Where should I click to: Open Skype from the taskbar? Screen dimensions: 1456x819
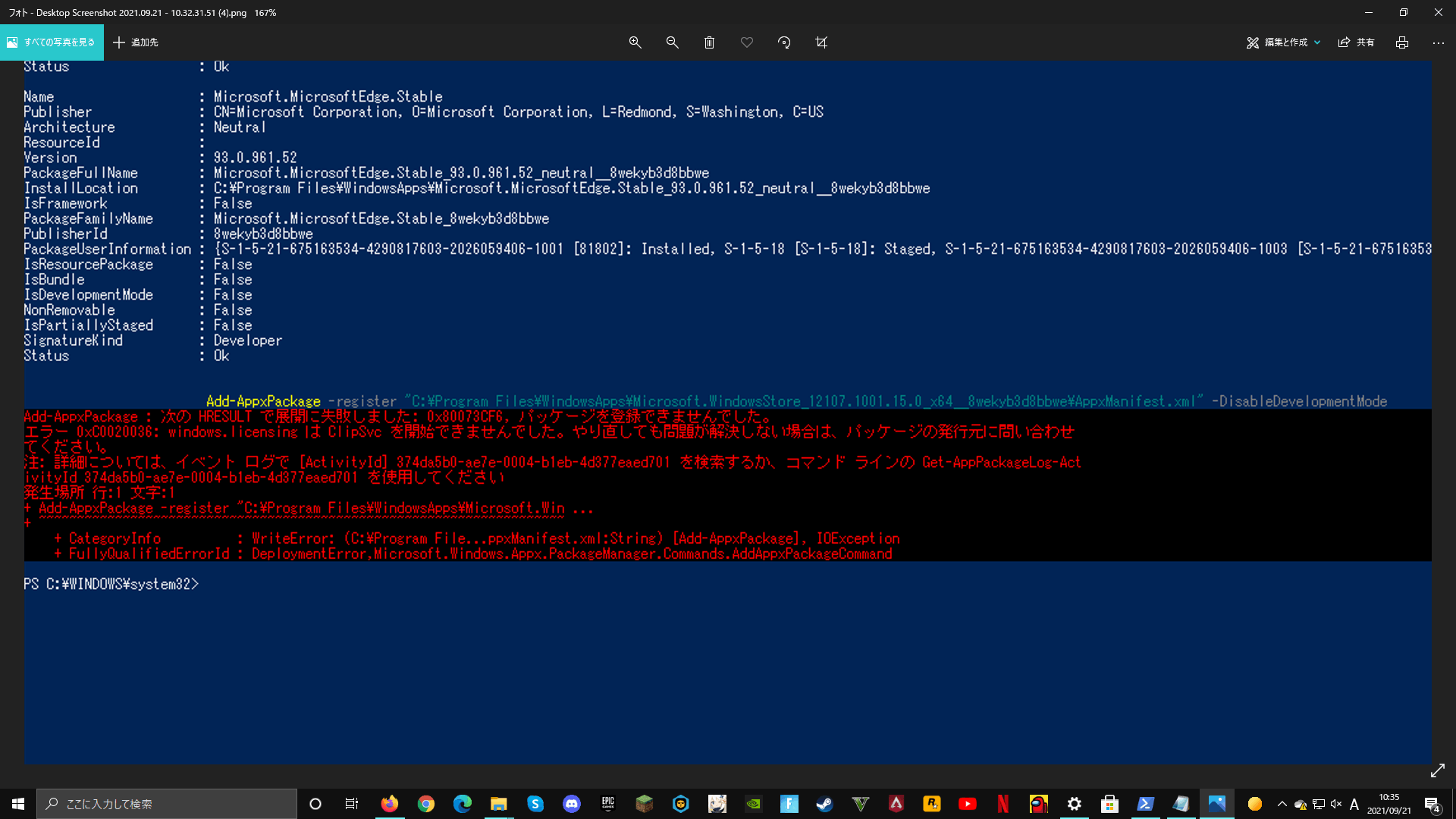535,804
